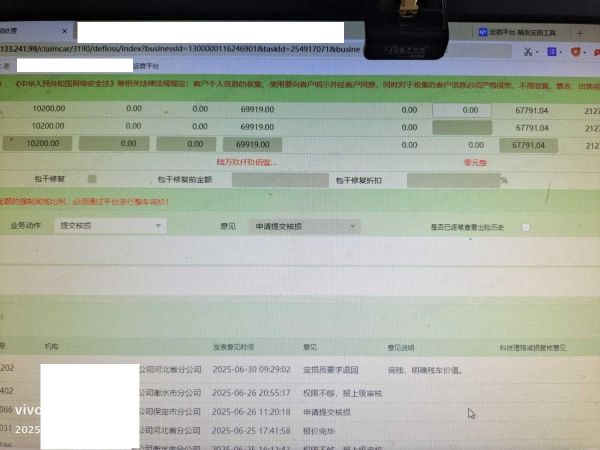Click the 67791.04 field in third row
Image resolution: width=600 pixels, height=450 pixels.
click(x=528, y=145)
